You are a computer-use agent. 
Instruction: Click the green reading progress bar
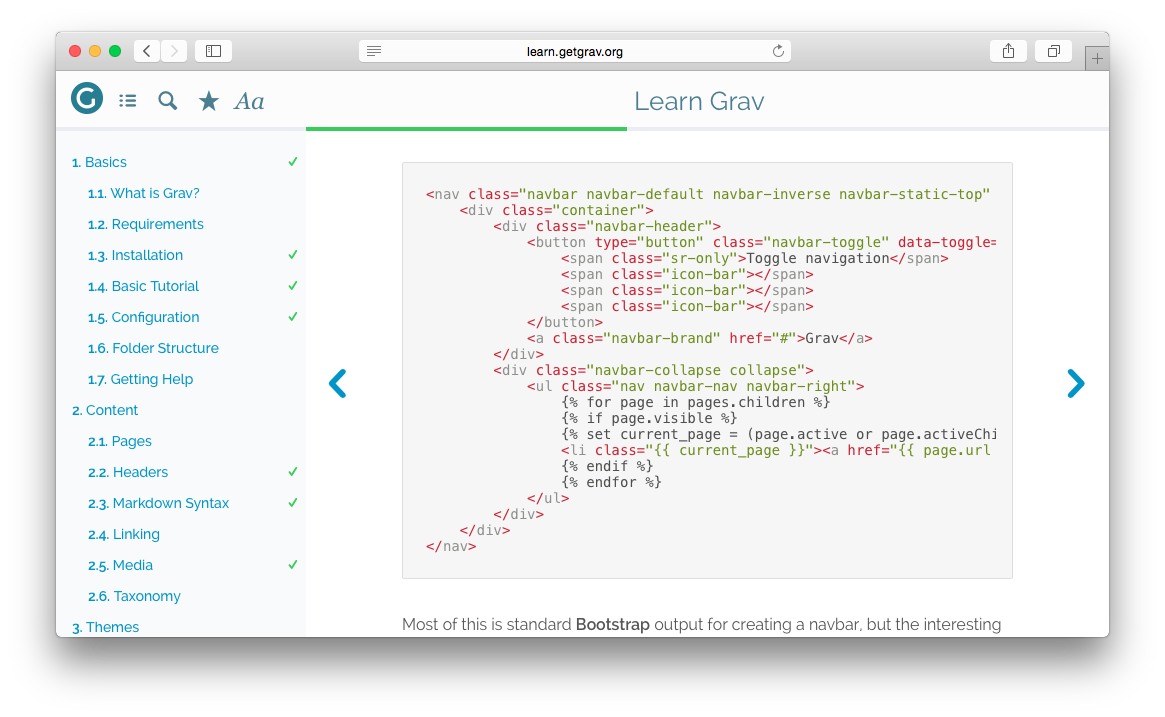466,129
